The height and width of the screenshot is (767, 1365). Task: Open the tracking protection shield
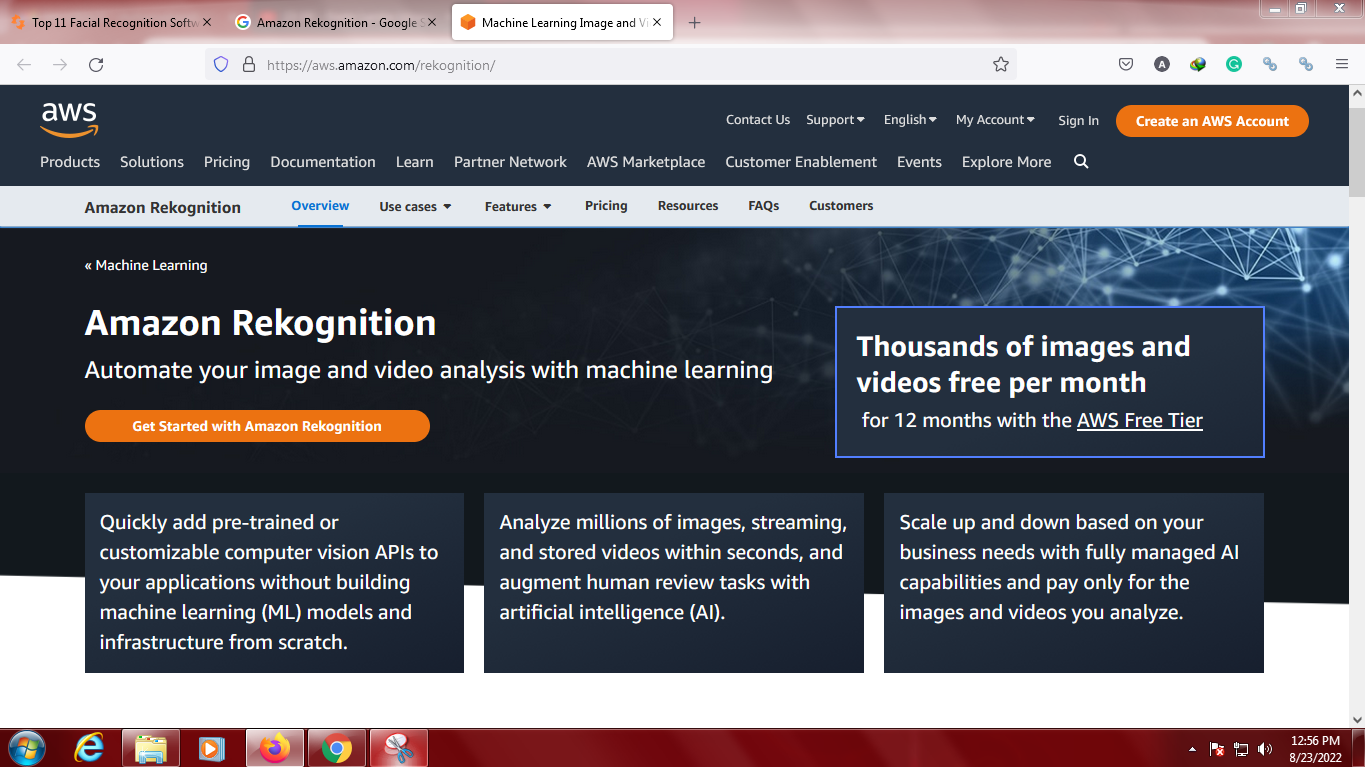click(222, 65)
